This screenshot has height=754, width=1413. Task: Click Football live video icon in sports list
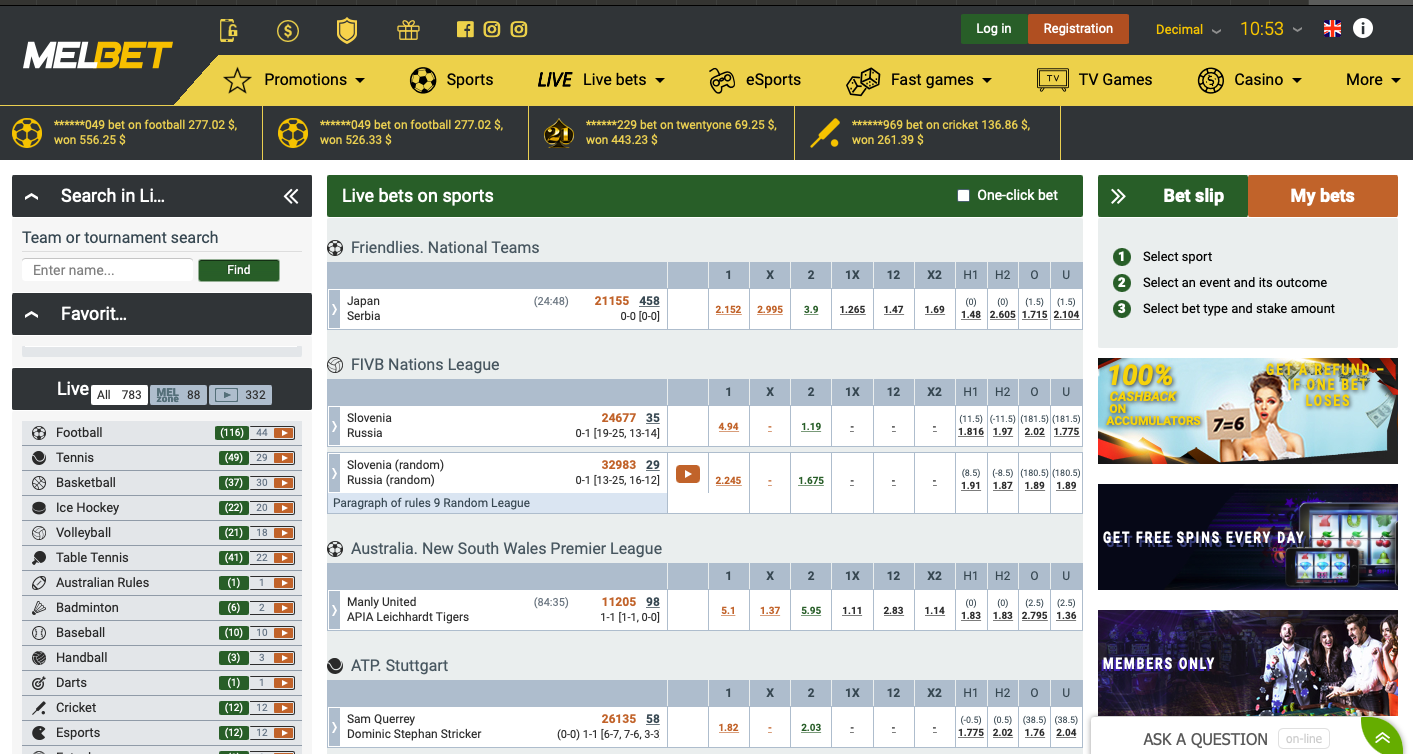click(285, 433)
